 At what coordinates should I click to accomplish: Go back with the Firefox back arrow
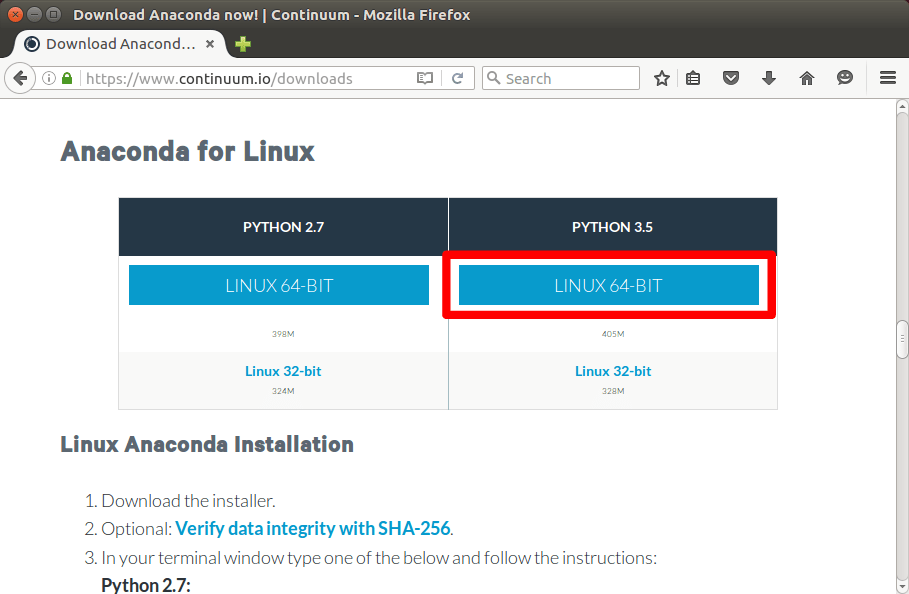coord(20,78)
